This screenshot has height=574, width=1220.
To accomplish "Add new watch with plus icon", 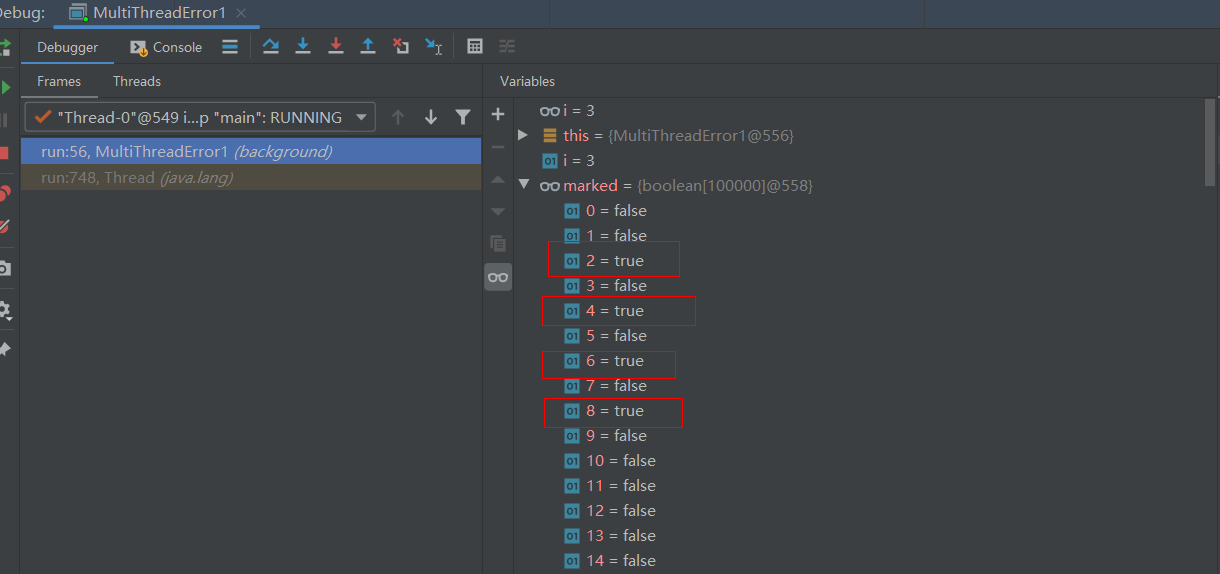I will (498, 115).
